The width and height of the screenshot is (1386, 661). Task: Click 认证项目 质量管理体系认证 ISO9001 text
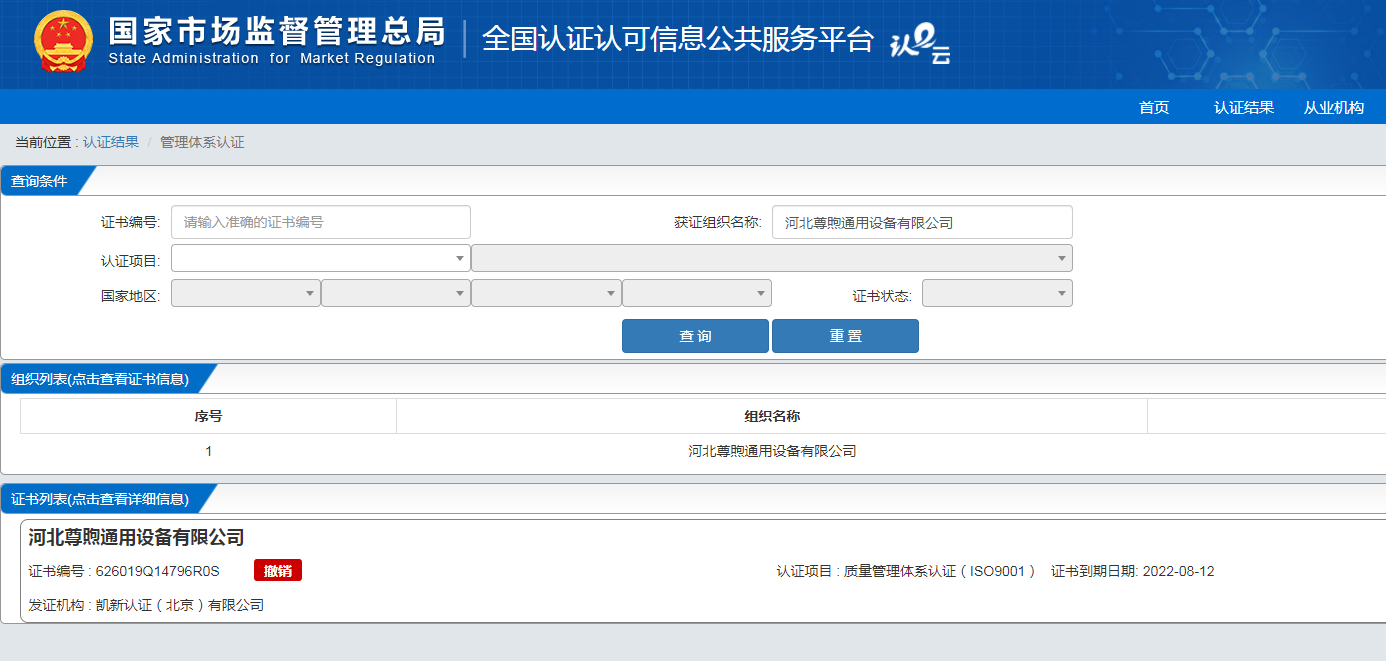(x=906, y=572)
